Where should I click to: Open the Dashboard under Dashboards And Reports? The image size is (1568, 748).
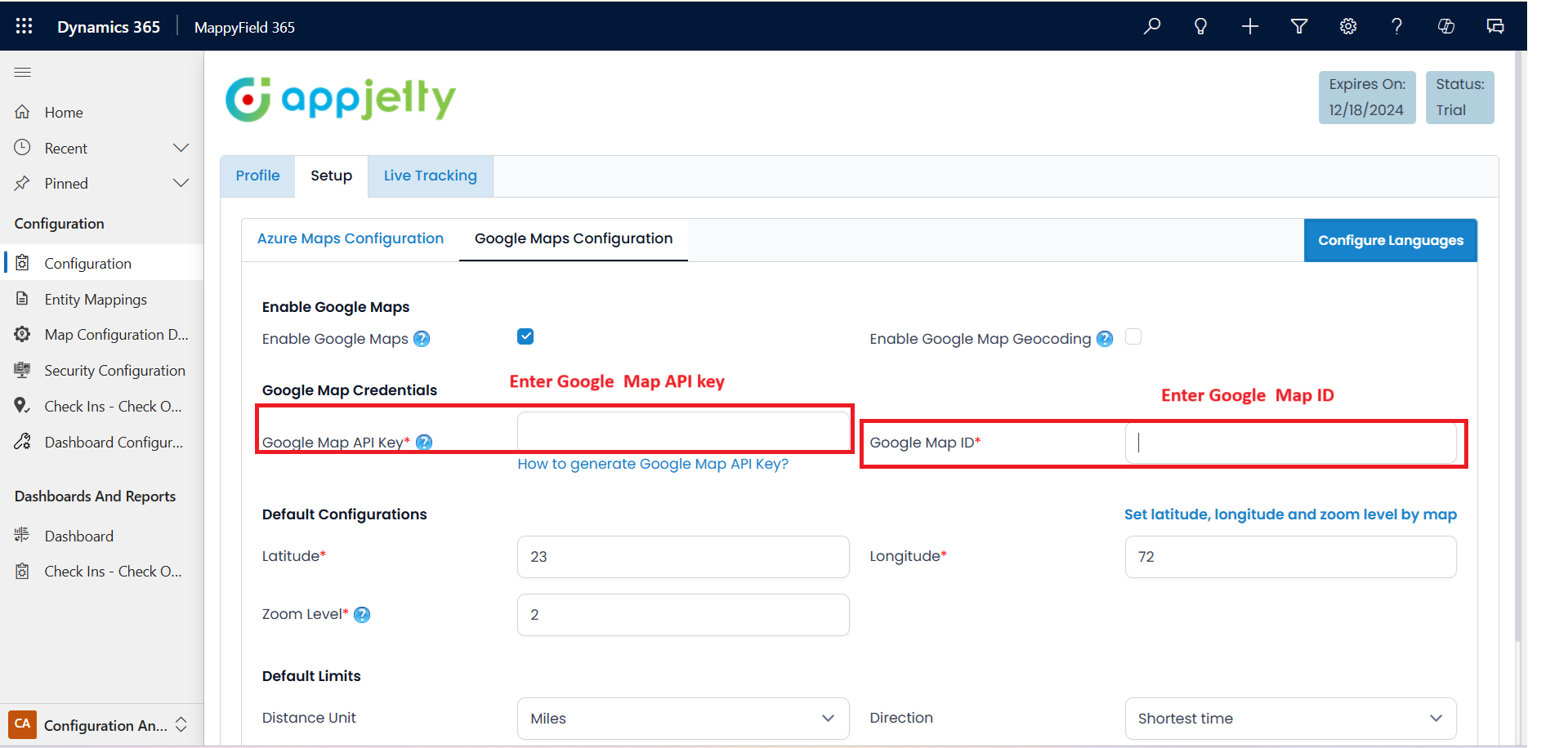(78, 536)
